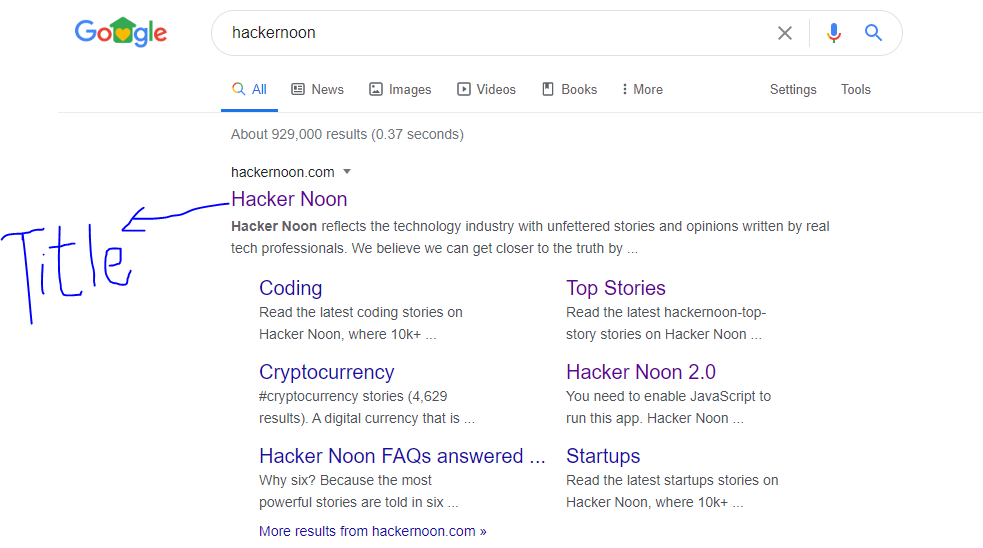Expand the More menu
983x548 pixels.
tap(642, 89)
